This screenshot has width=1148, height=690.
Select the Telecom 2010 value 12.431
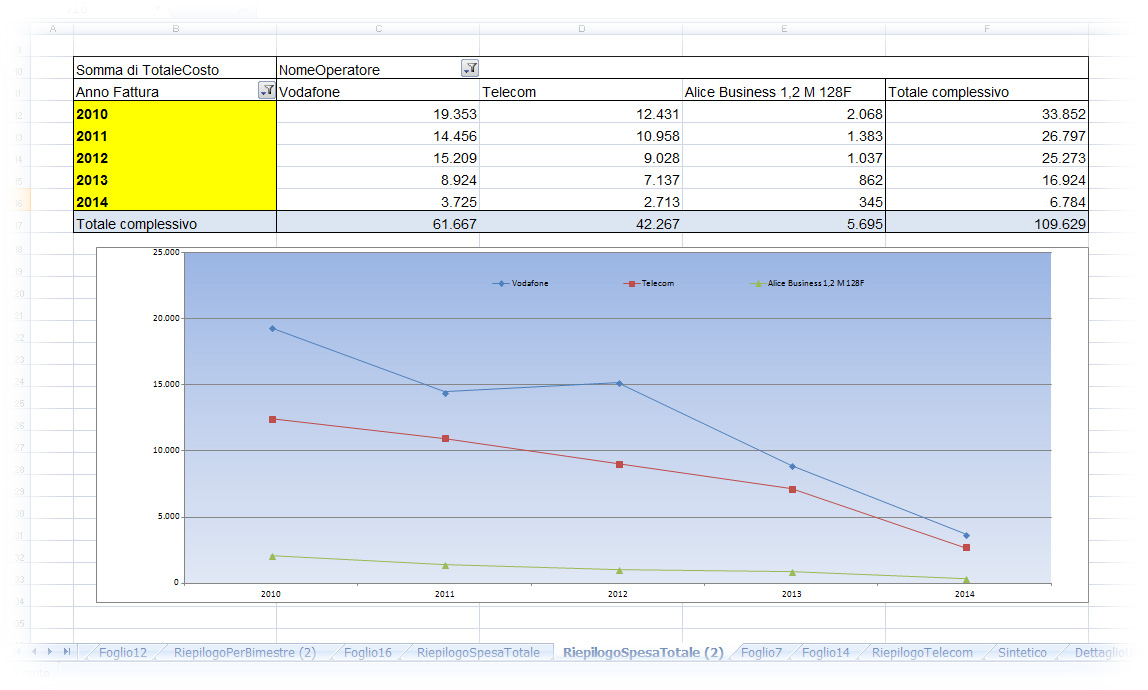[581, 114]
